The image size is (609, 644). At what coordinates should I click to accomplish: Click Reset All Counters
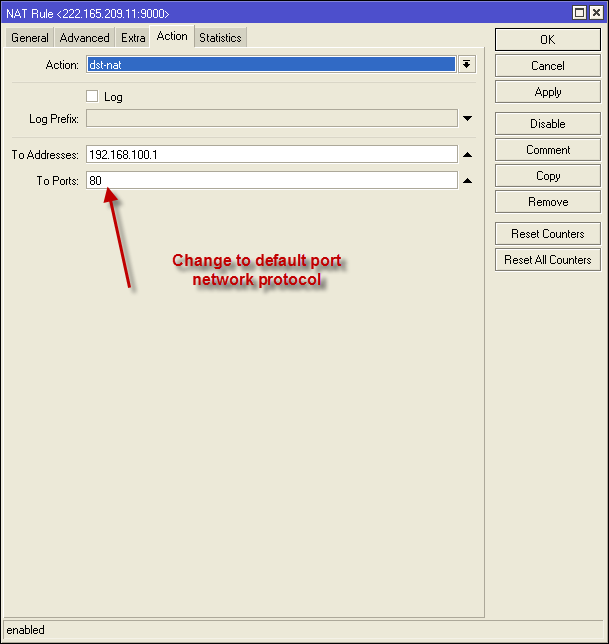[x=547, y=260]
